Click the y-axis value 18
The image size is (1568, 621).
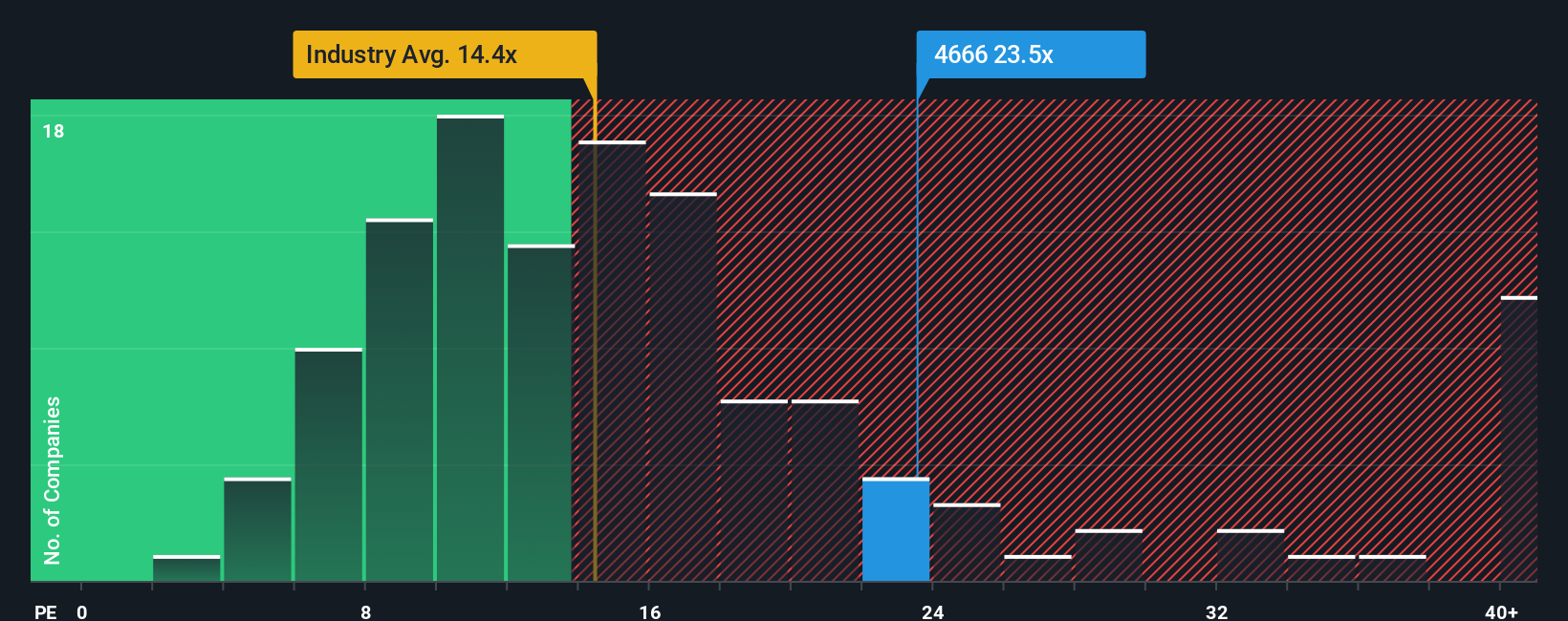[54, 131]
